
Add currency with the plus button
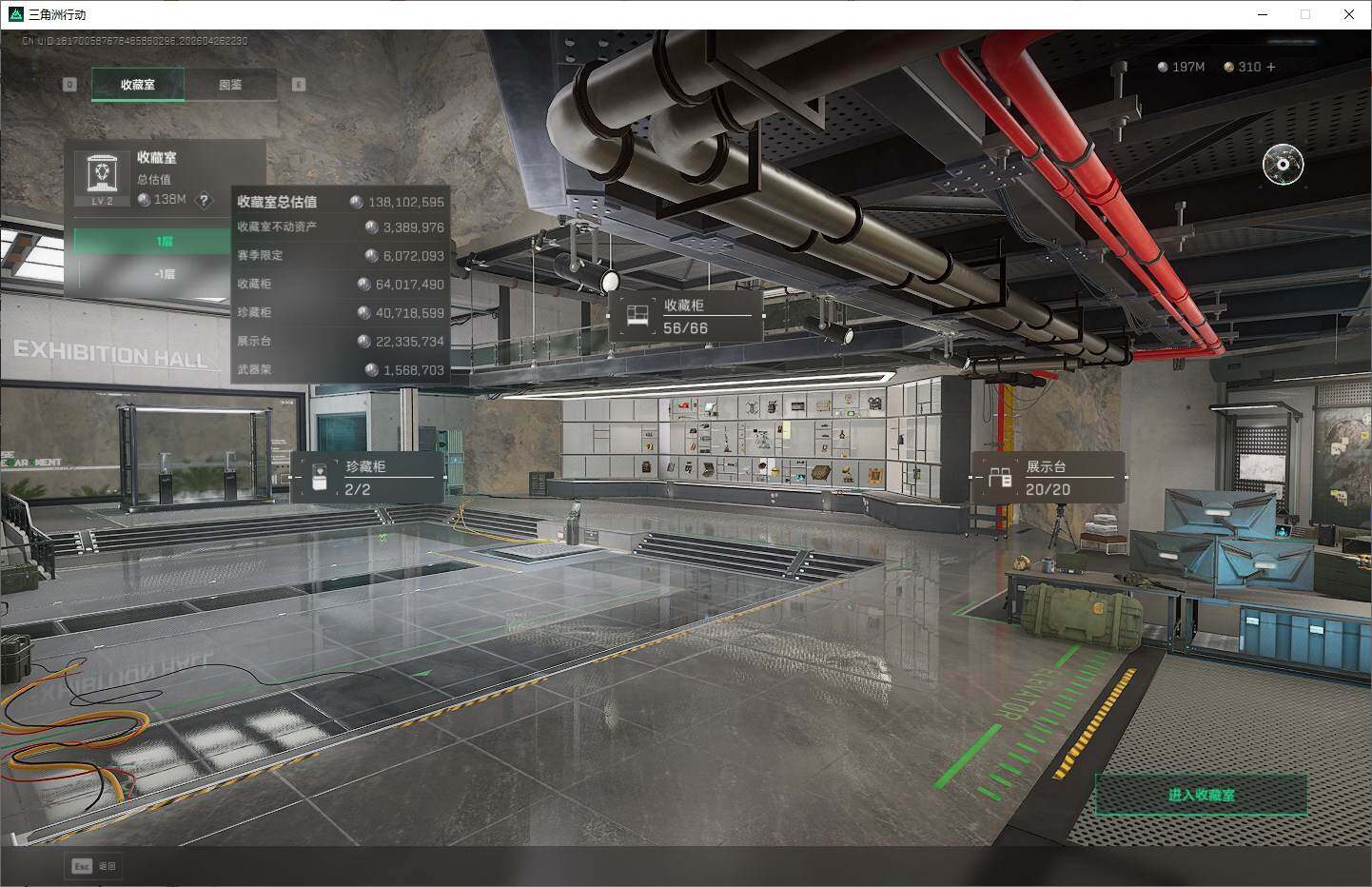[1270, 67]
